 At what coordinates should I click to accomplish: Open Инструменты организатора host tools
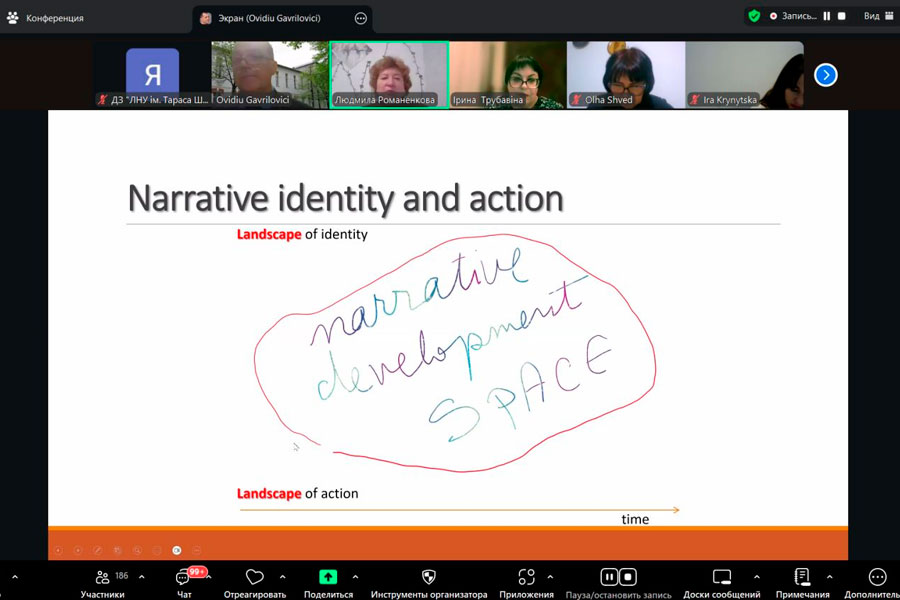click(428, 577)
